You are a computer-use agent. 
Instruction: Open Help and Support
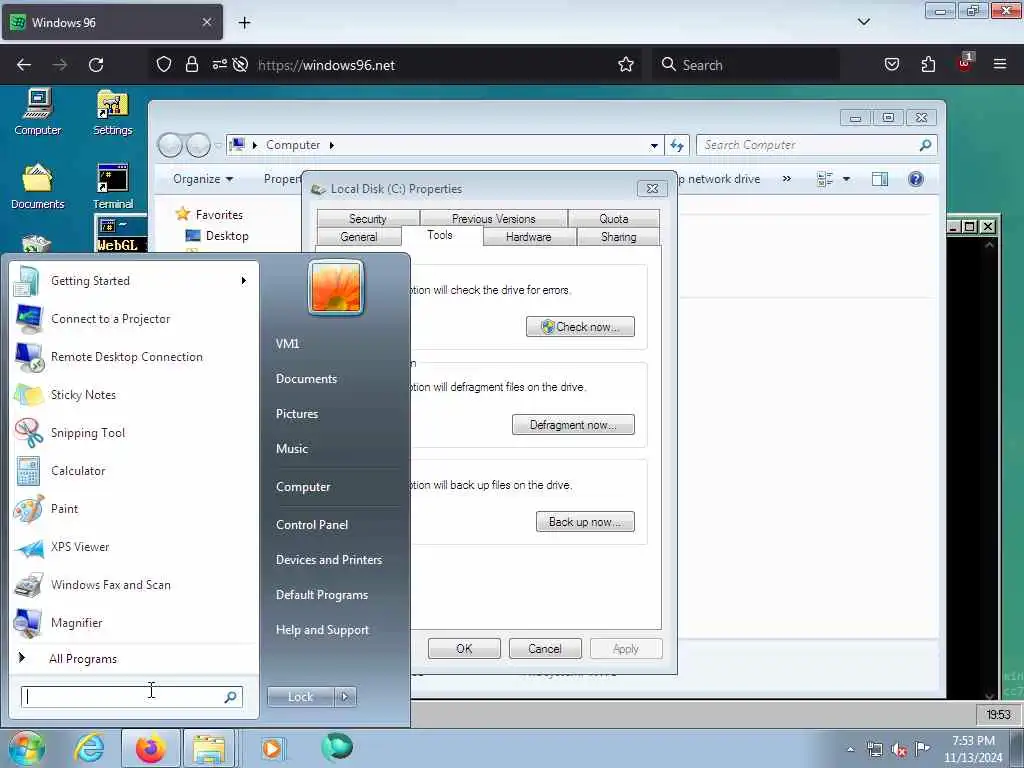(323, 630)
